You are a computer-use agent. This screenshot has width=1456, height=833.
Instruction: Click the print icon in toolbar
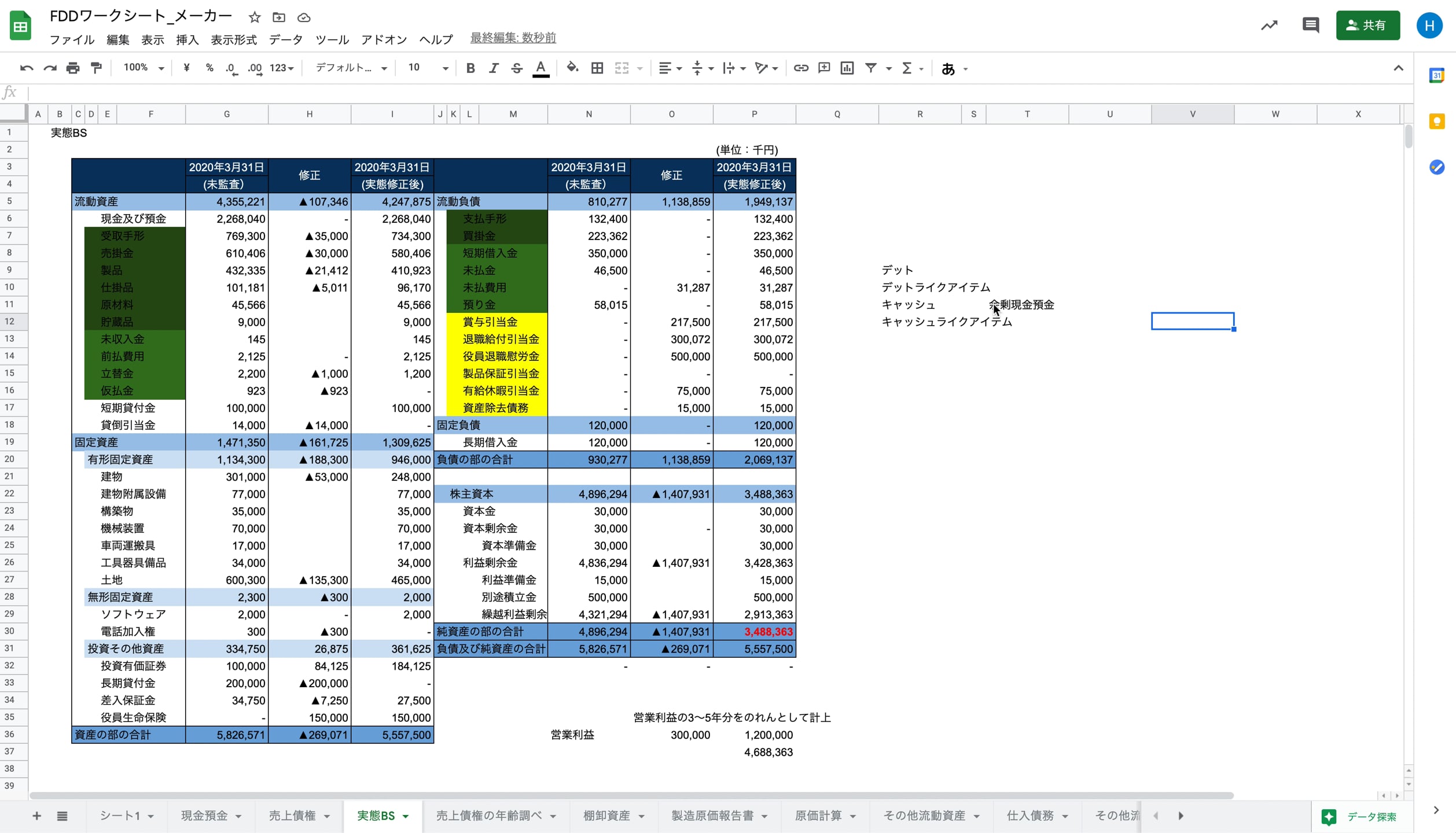[73, 68]
